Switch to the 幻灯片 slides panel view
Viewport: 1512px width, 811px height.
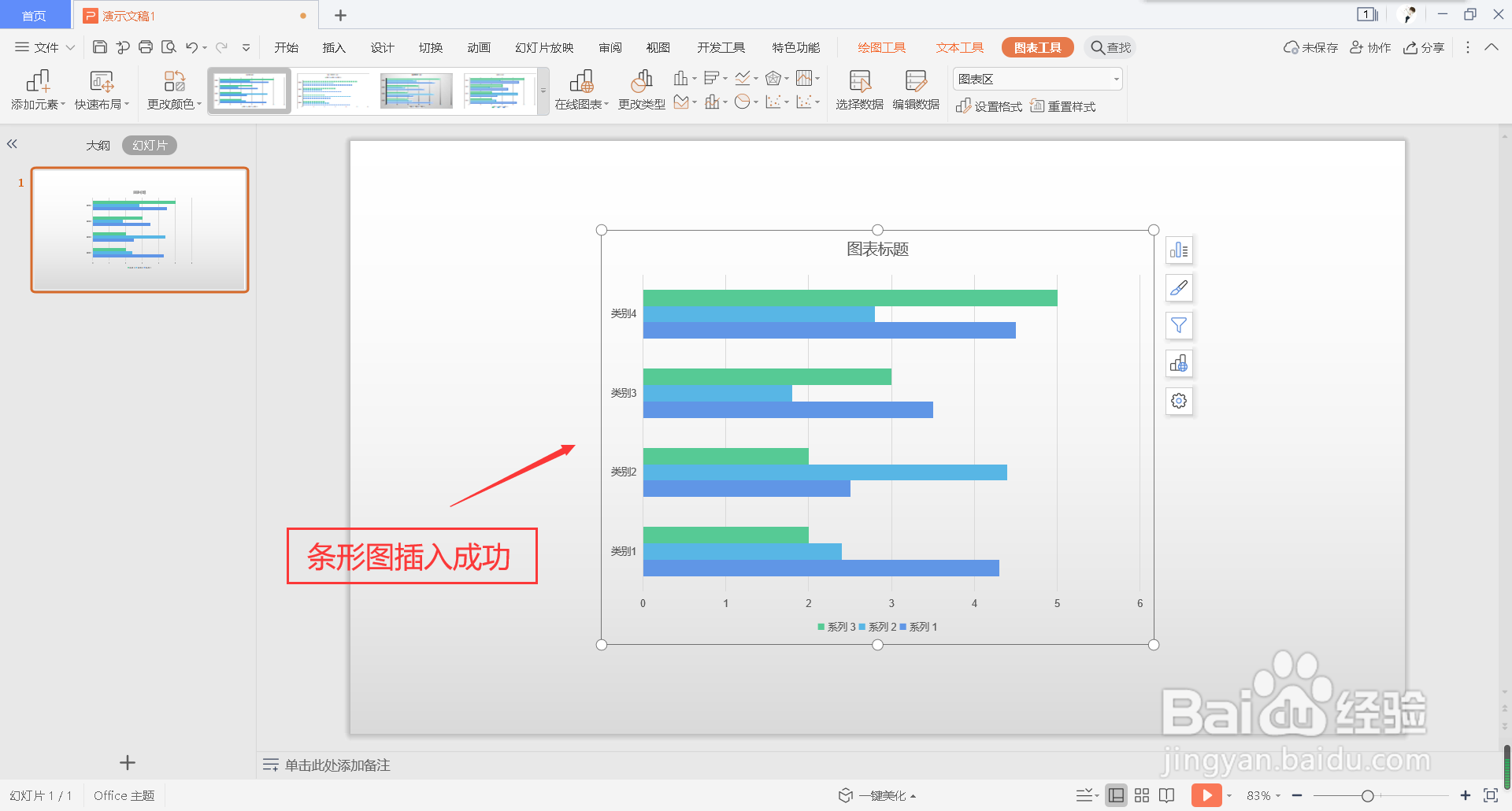pyautogui.click(x=149, y=145)
